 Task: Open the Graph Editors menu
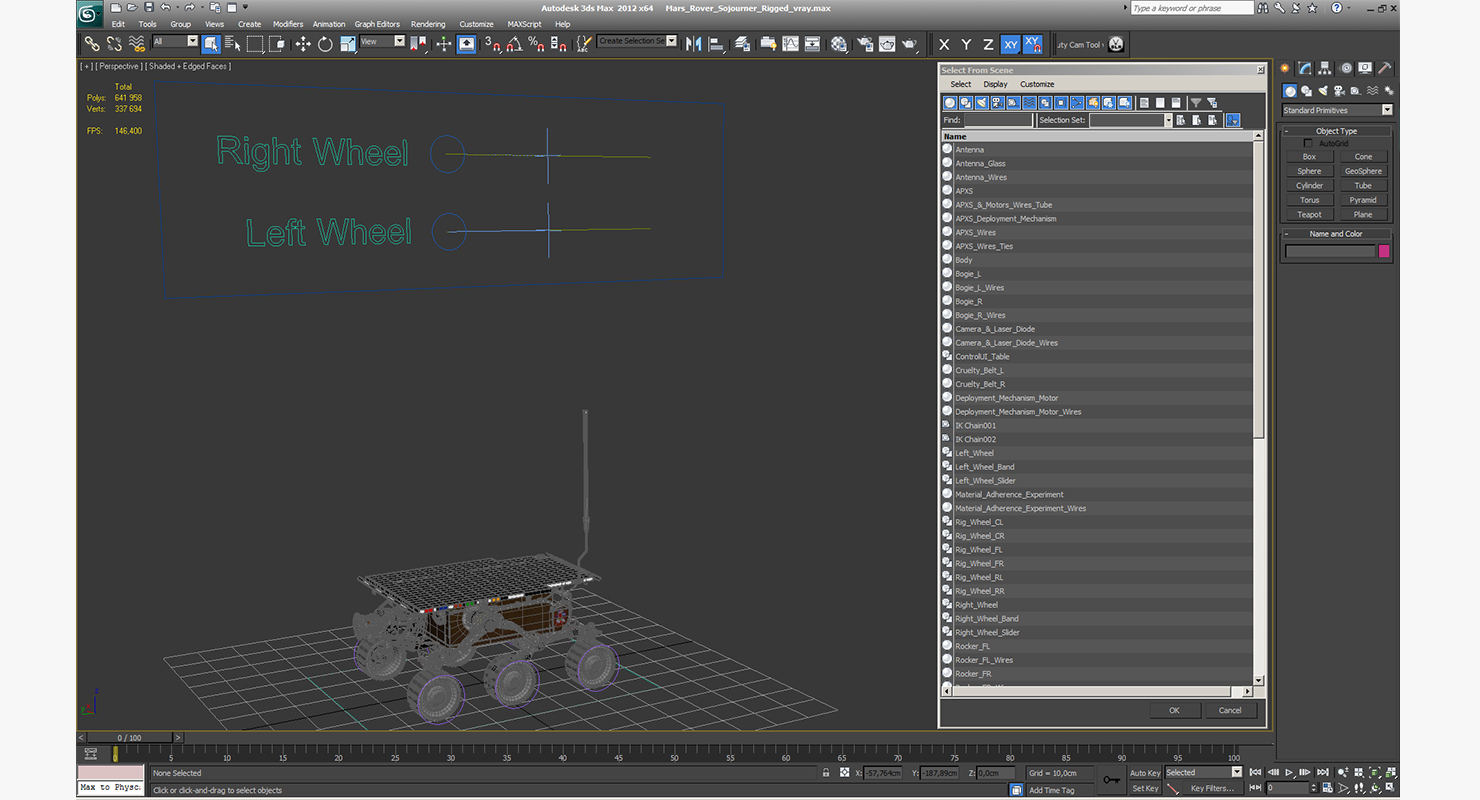[x=377, y=24]
